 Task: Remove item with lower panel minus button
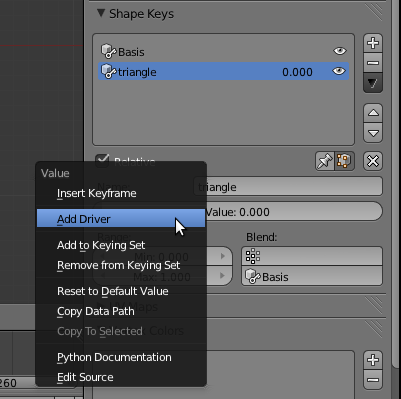tap(373, 380)
